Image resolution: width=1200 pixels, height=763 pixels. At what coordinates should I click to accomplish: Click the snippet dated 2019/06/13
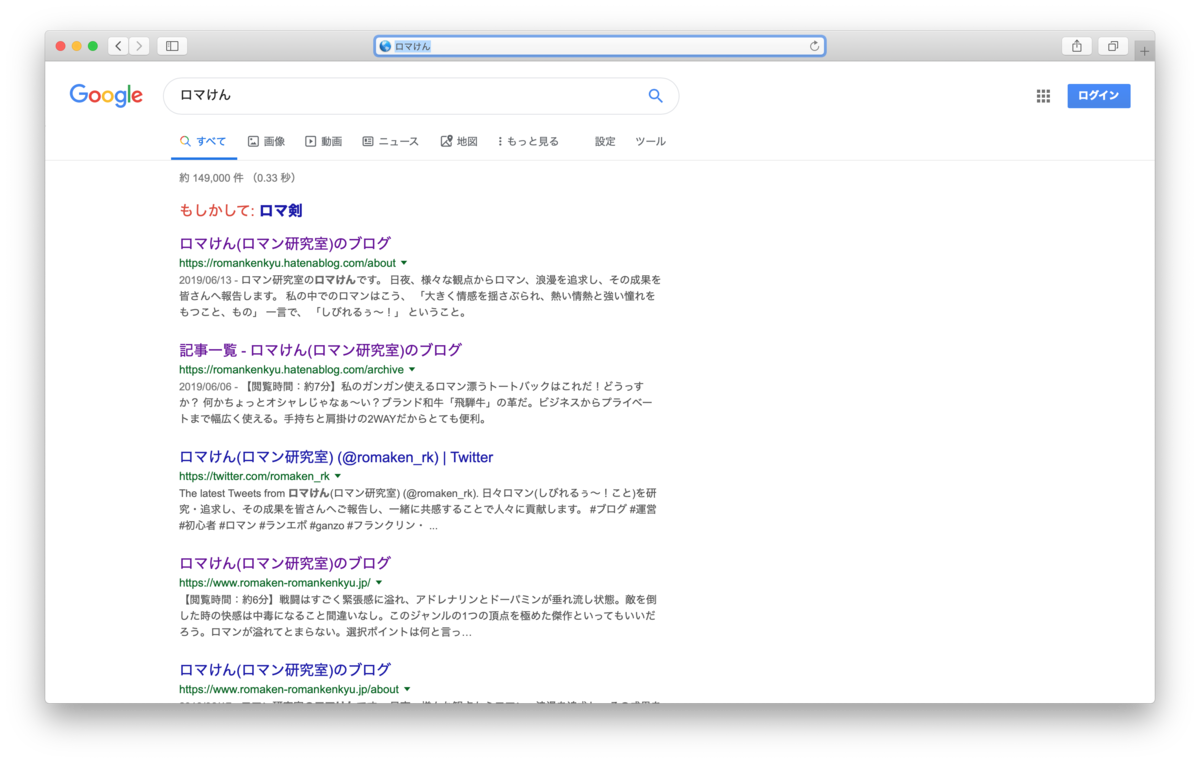click(420, 296)
